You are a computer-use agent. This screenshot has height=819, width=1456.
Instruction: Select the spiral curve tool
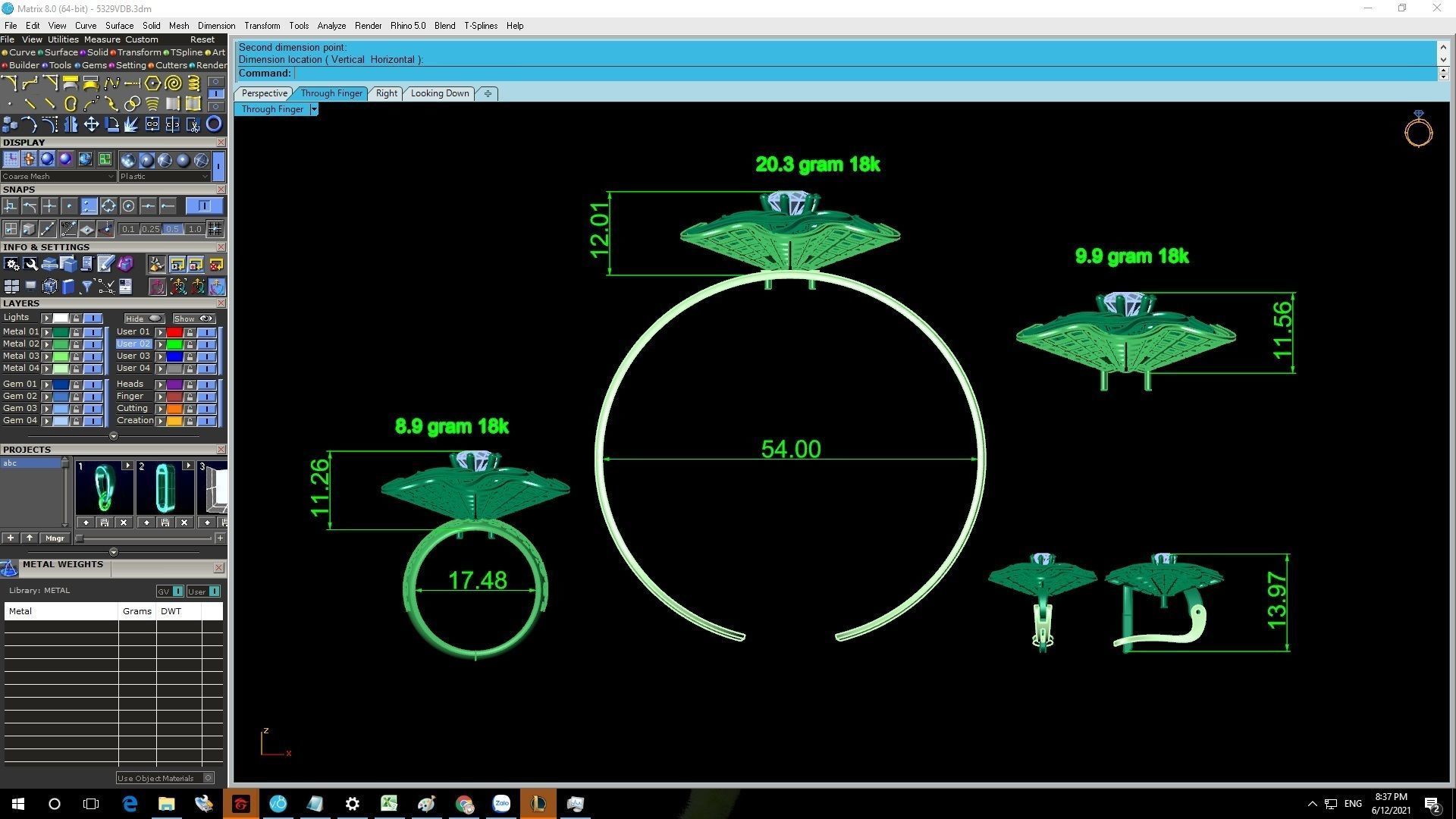point(172,83)
